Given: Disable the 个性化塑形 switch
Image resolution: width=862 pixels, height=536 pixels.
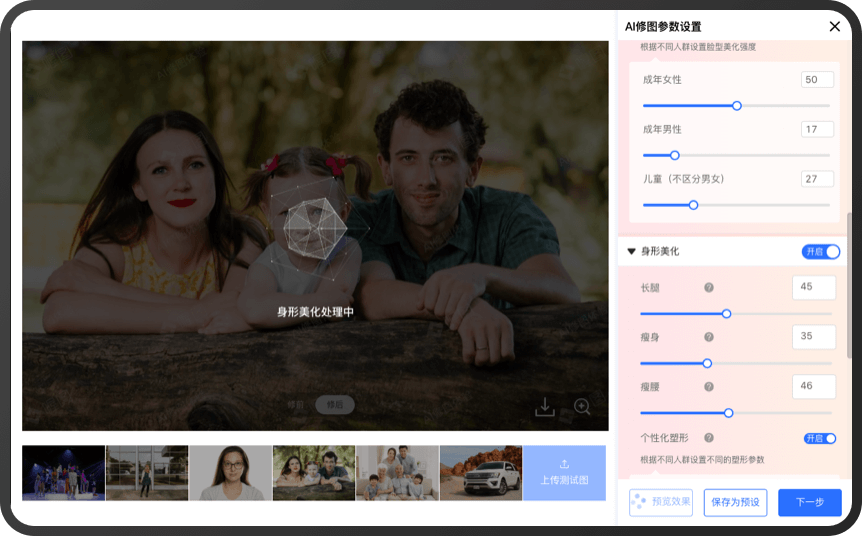Looking at the screenshot, I should (x=820, y=438).
